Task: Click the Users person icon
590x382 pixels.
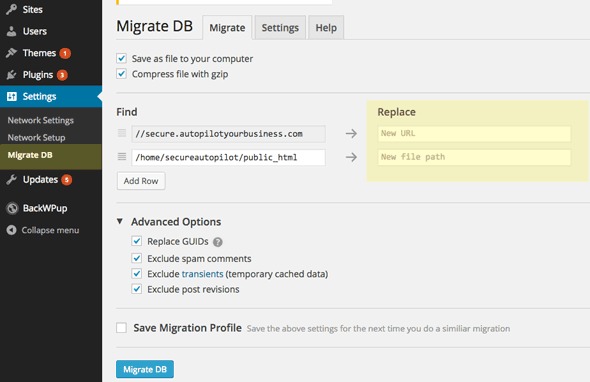Action: [12, 31]
